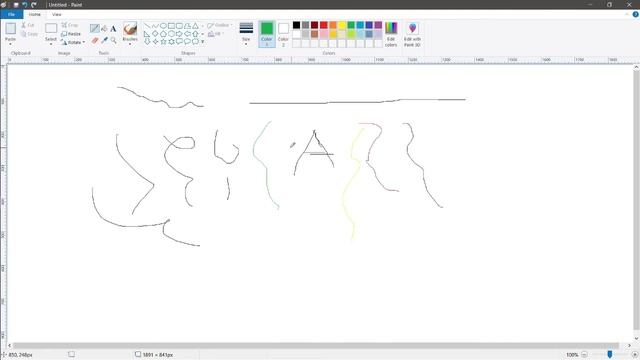
Task: Open the shape Fill dropdown
Action: coord(215,34)
